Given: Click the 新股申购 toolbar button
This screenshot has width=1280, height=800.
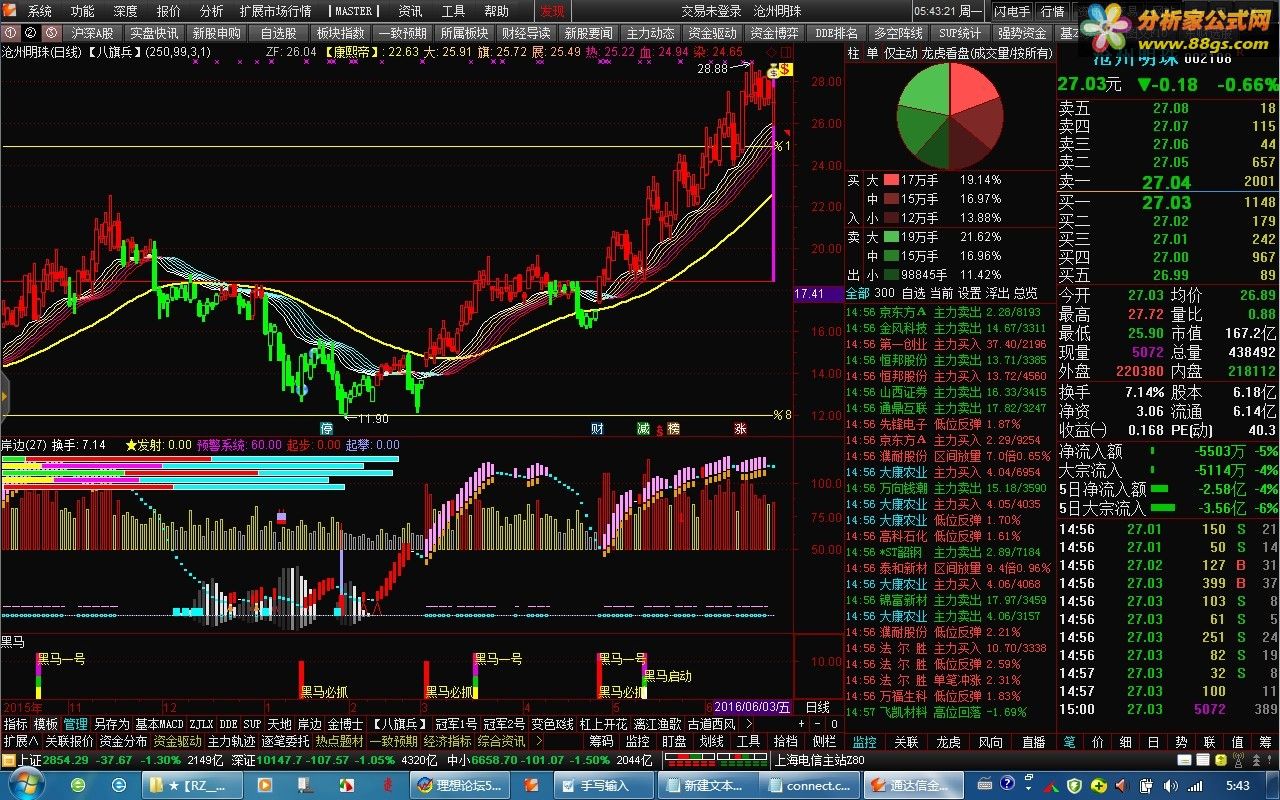Looking at the screenshot, I should [x=216, y=33].
